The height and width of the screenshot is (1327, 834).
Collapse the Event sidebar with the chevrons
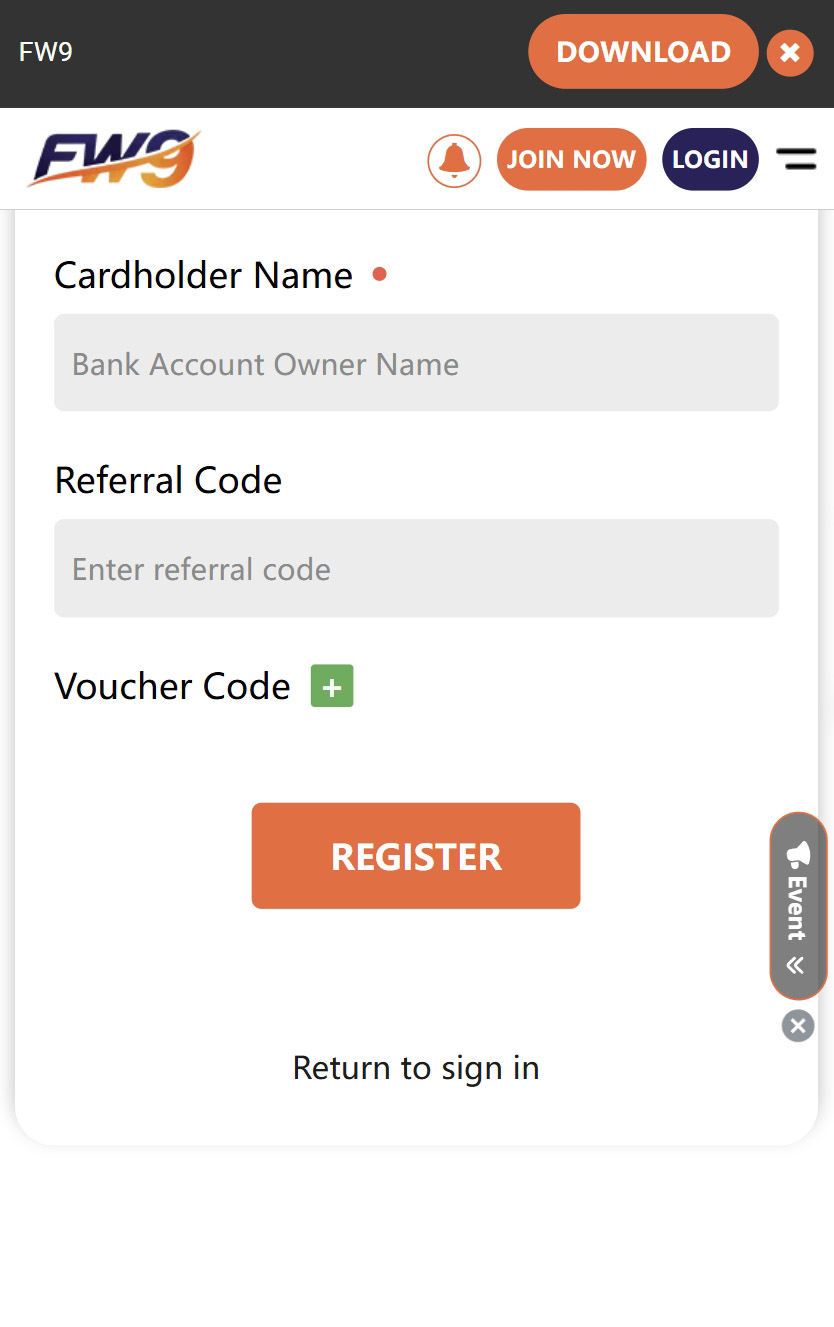797,963
